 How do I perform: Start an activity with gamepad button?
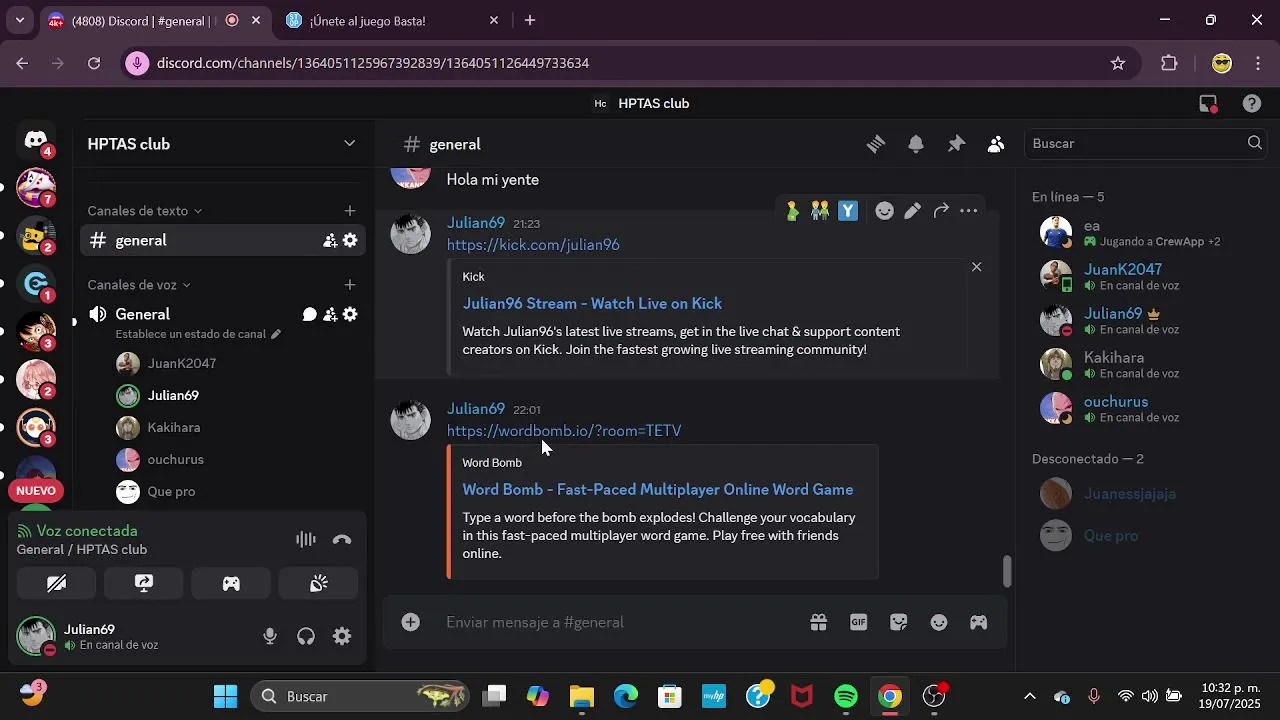tap(231, 584)
